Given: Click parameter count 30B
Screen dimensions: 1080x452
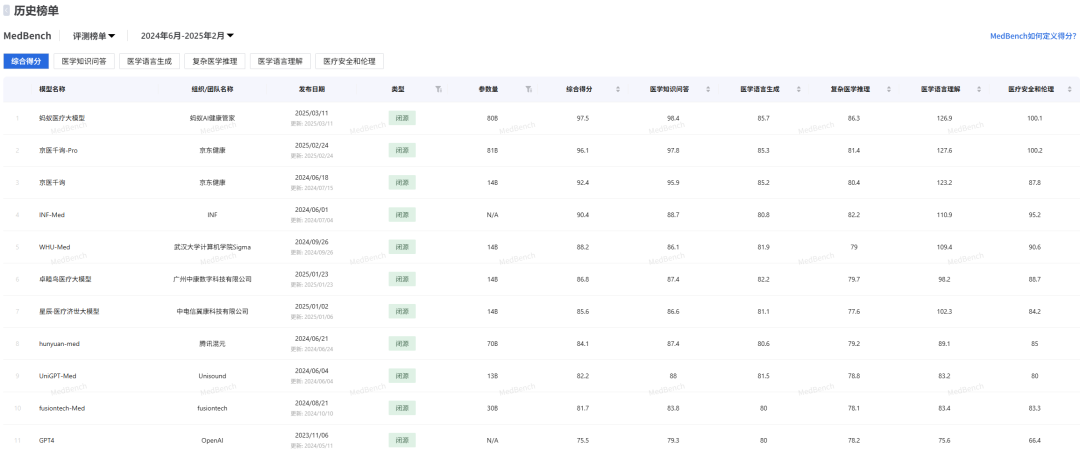Looking at the screenshot, I should tap(492, 409).
